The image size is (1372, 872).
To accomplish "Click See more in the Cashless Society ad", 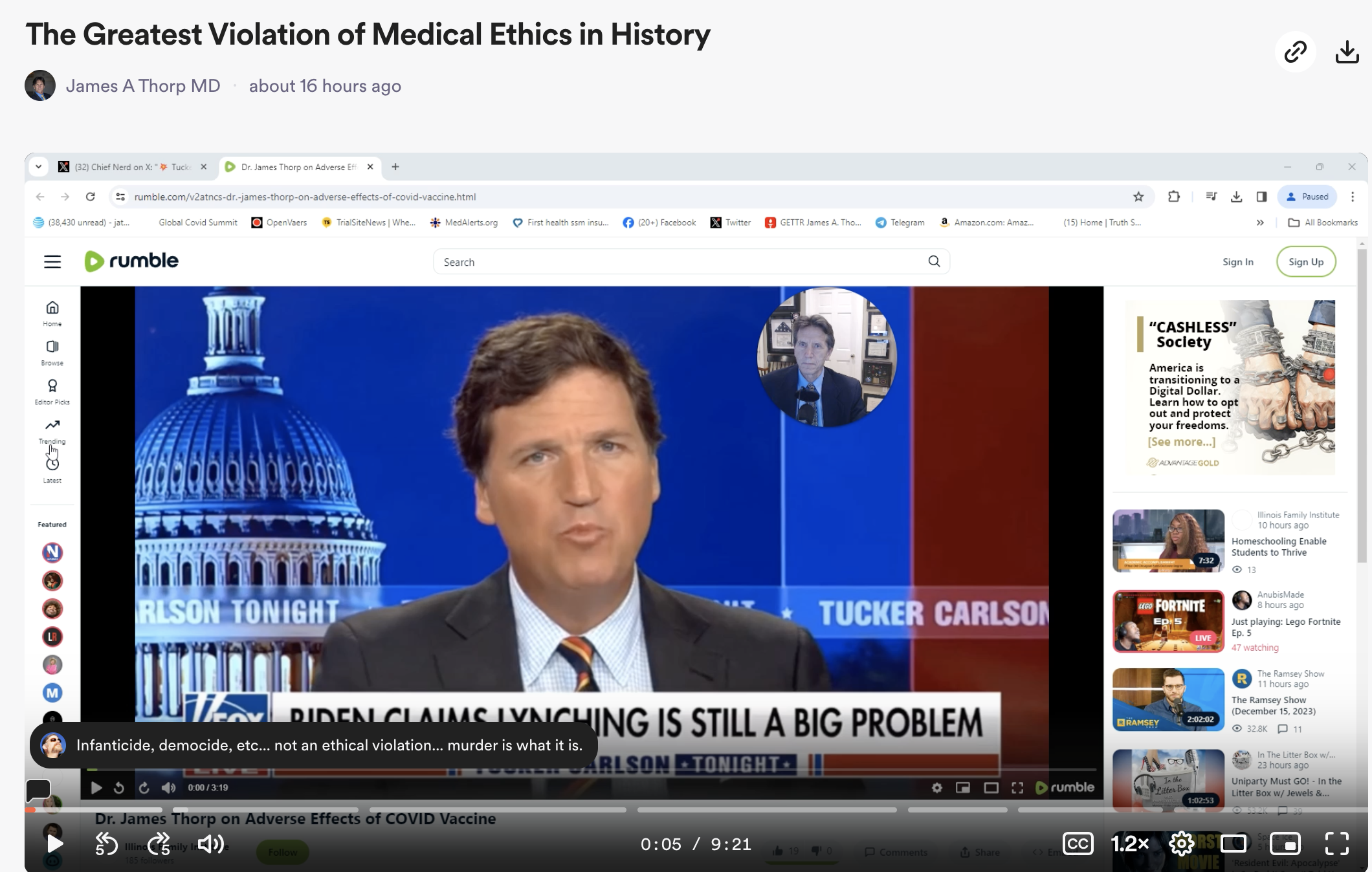I will 1182,442.
